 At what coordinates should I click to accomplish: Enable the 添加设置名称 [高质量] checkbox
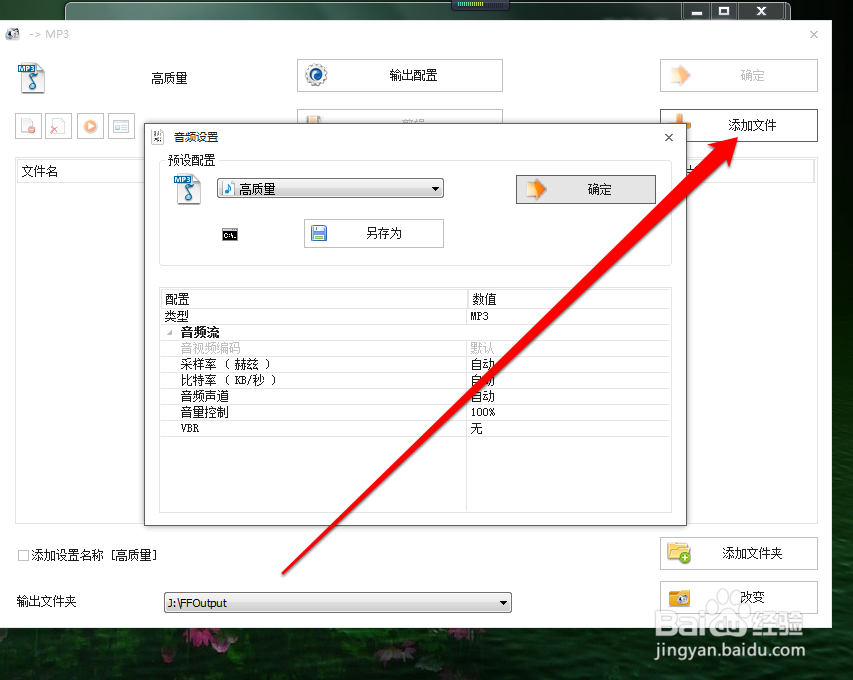click(x=23, y=554)
